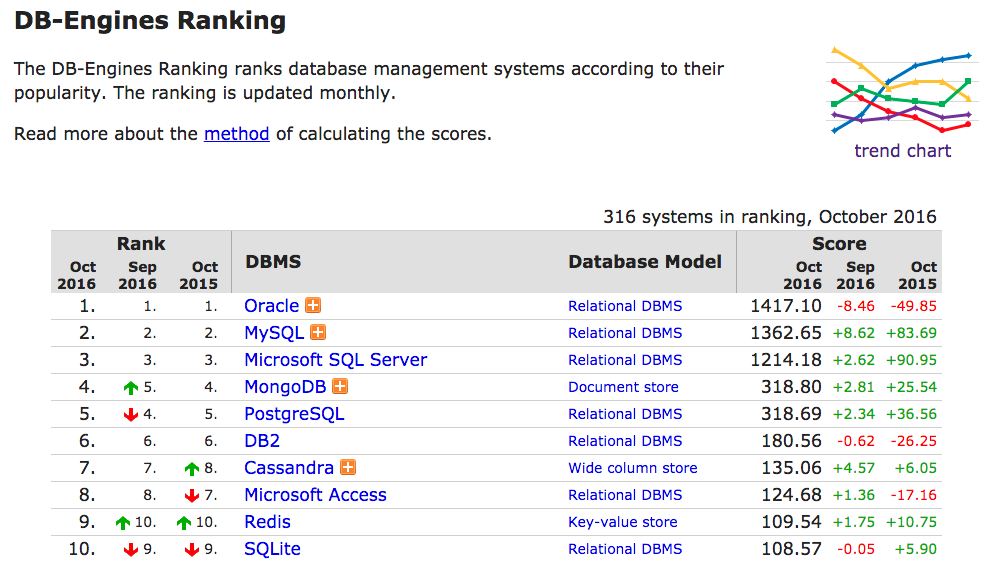Open the trend chart text link
987x564 pixels.
click(x=903, y=151)
